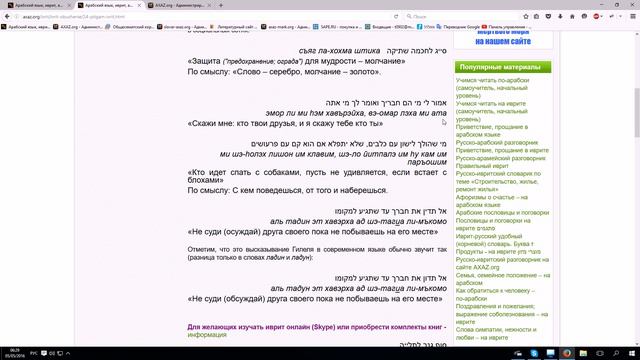Open the Переводчик Google bookmark
This screenshot has height=360, width=640.
[458, 27]
